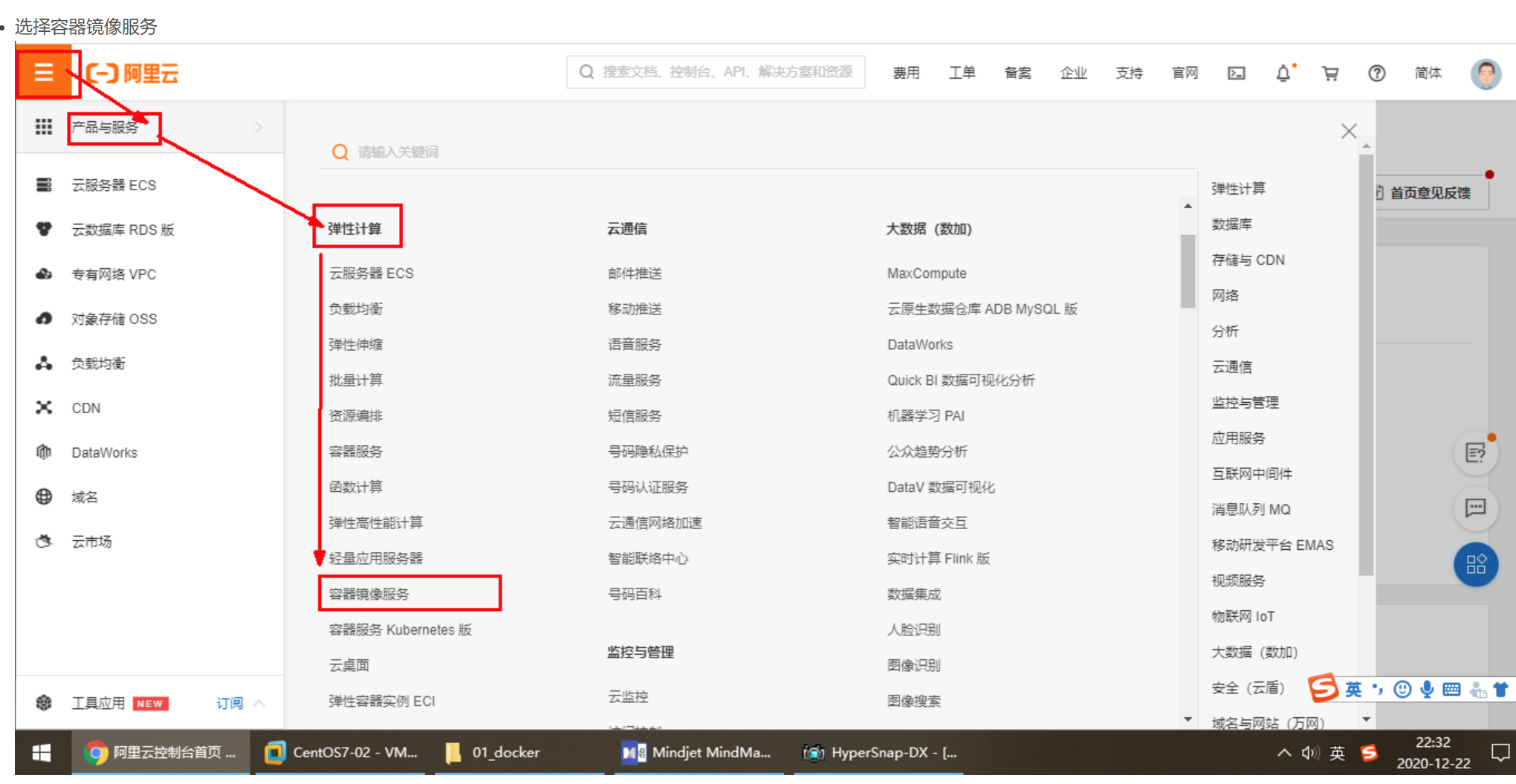Open the 01_docker folder taskbar item
This screenshot has width=1516, height=784.
click(520, 753)
